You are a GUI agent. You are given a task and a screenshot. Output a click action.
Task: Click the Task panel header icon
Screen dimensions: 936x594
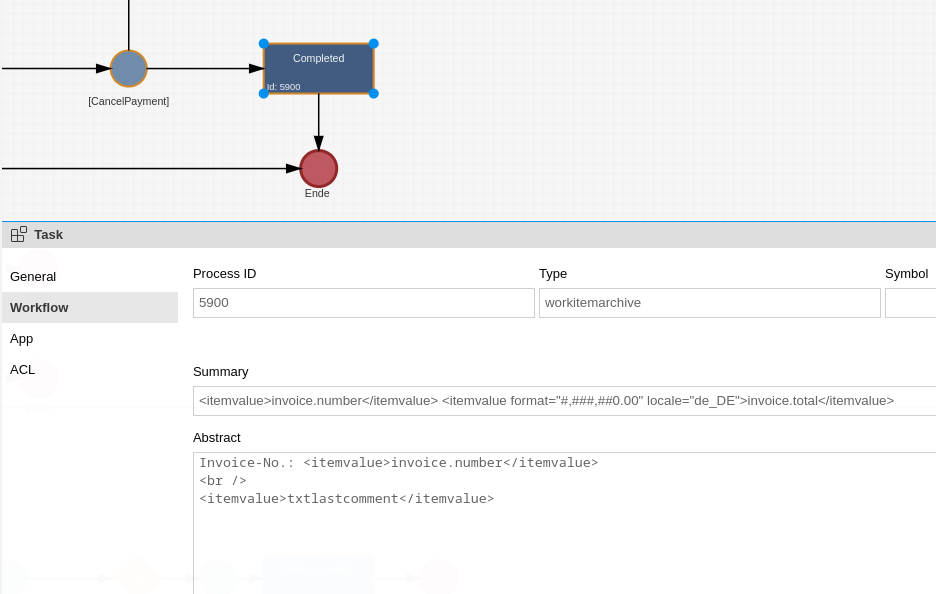19,234
